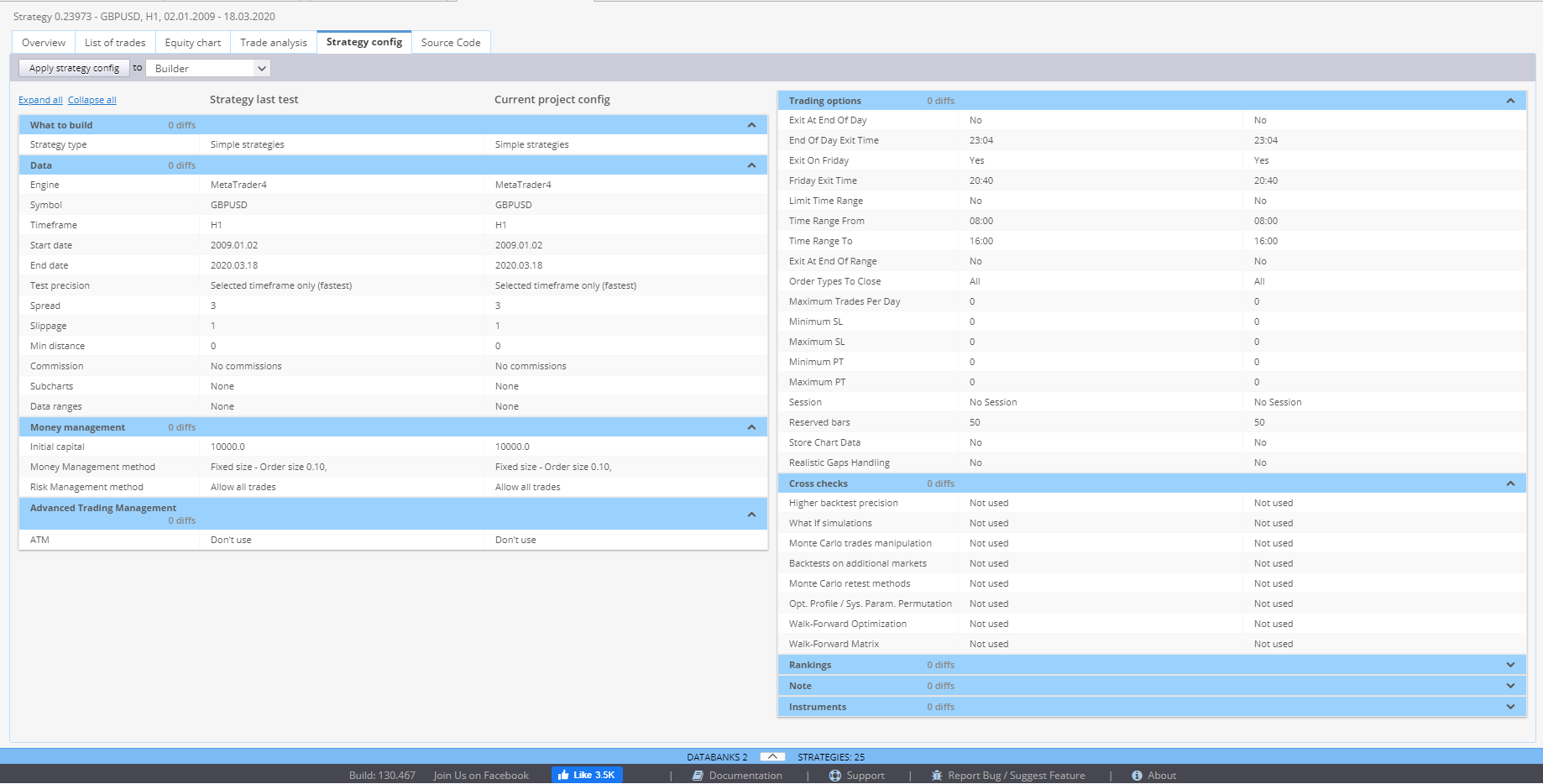
Task: Click the Expand all link
Action: click(40, 100)
